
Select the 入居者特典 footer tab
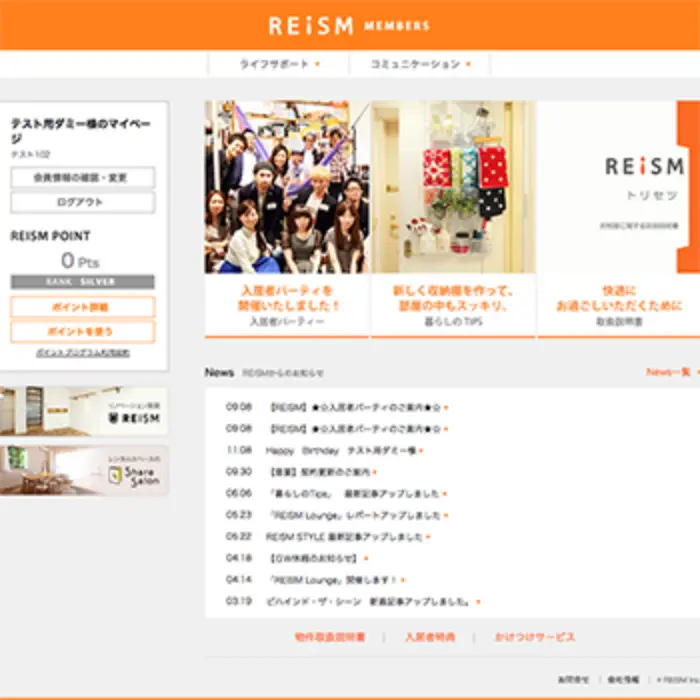click(430, 637)
